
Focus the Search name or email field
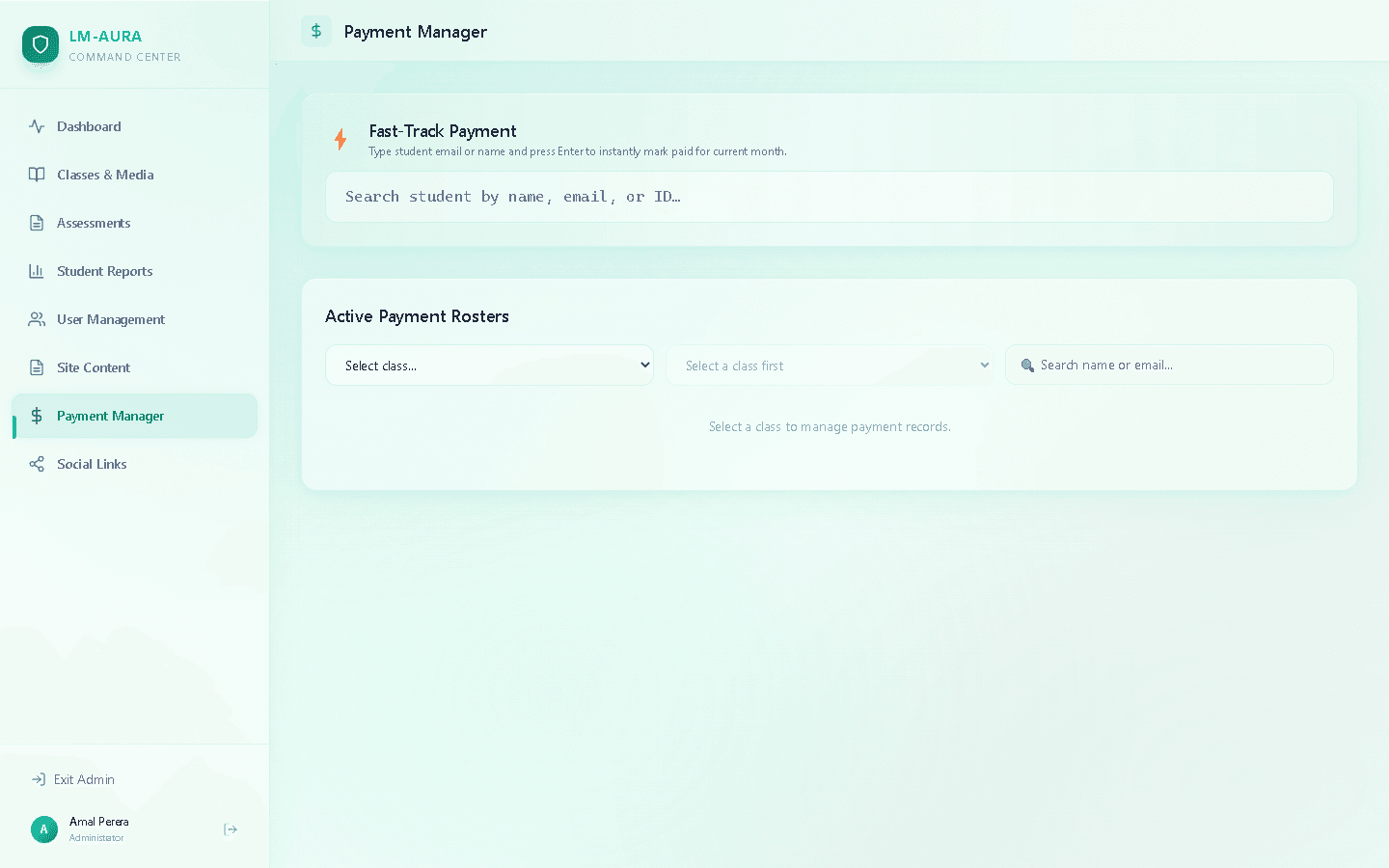click(x=1169, y=365)
